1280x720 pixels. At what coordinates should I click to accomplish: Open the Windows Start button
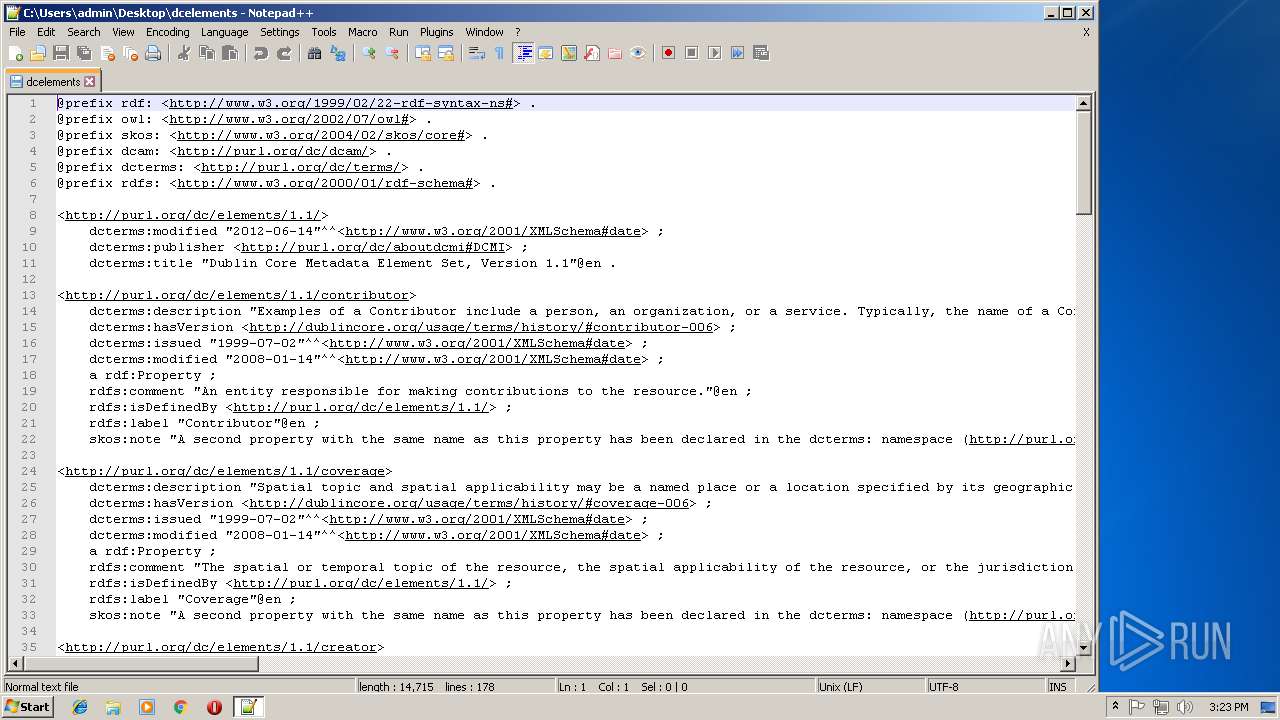[x=28, y=706]
